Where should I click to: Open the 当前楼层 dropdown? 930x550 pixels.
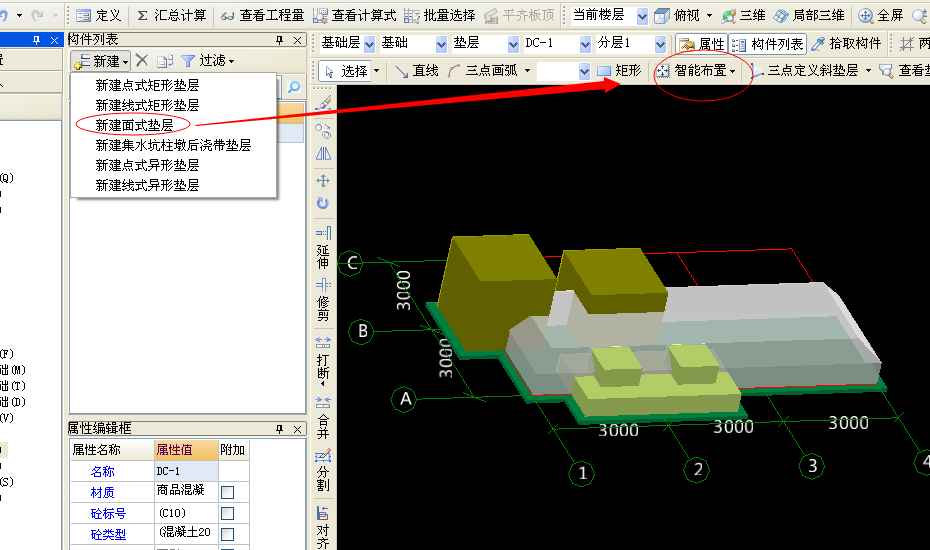point(642,17)
